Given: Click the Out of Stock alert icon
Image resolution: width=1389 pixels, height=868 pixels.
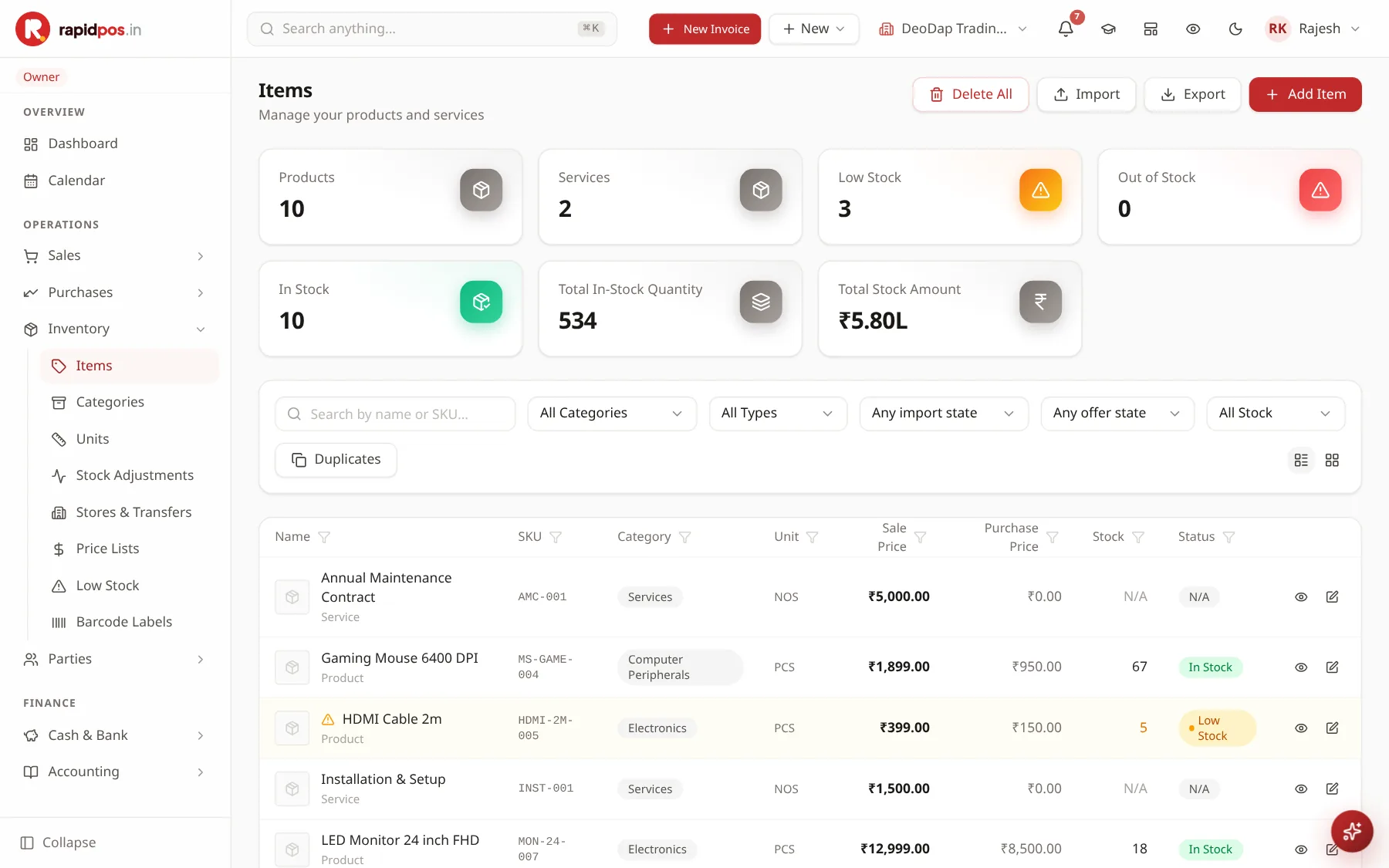Looking at the screenshot, I should (1320, 190).
